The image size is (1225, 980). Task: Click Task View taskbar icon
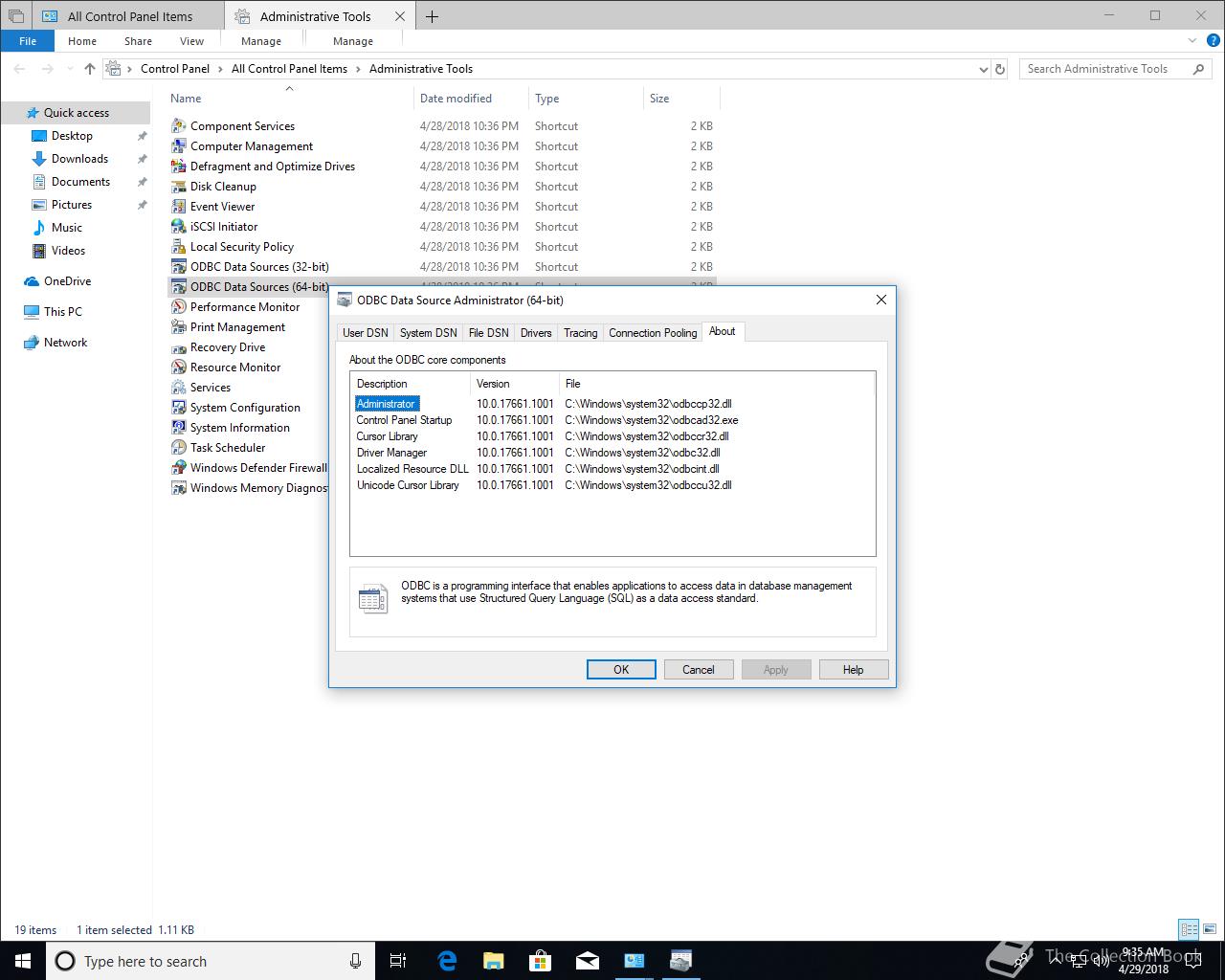(398, 961)
